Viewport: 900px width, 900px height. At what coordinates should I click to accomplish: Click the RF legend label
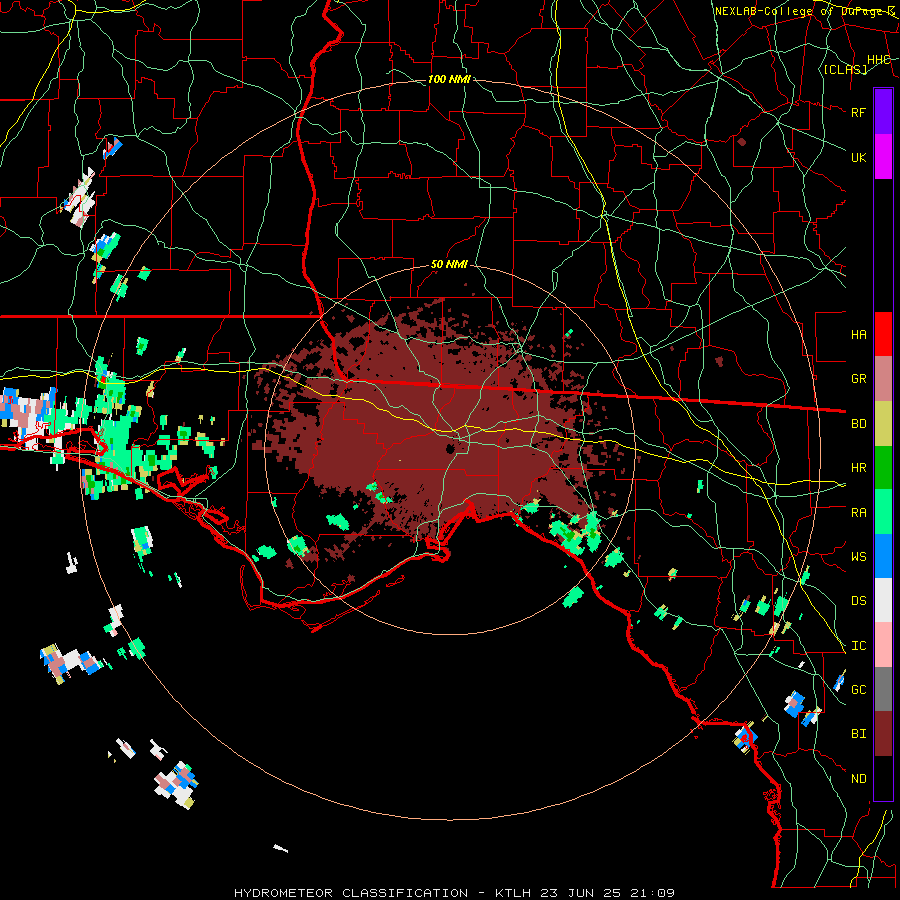coord(858,112)
